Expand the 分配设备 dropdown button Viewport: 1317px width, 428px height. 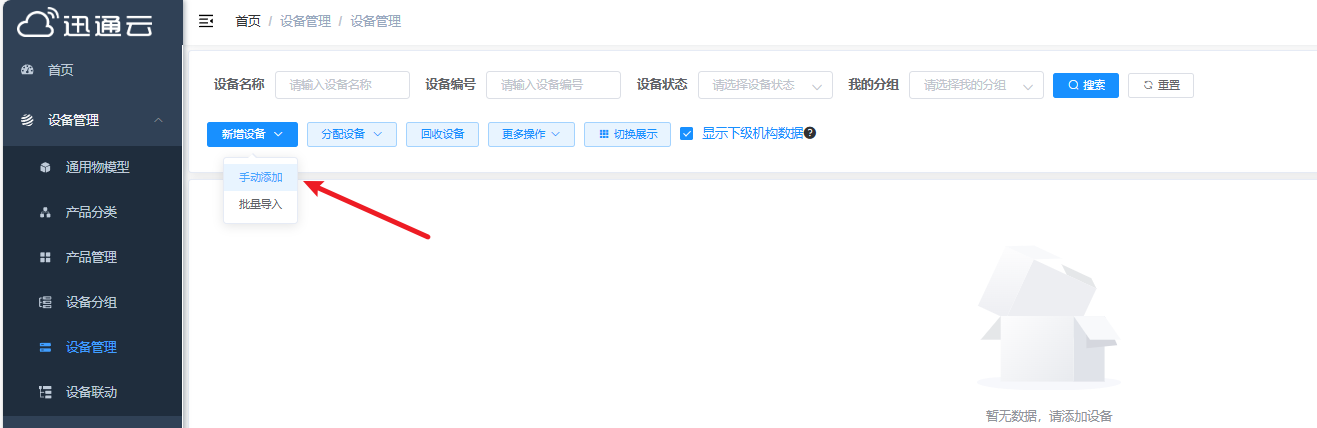(x=352, y=135)
